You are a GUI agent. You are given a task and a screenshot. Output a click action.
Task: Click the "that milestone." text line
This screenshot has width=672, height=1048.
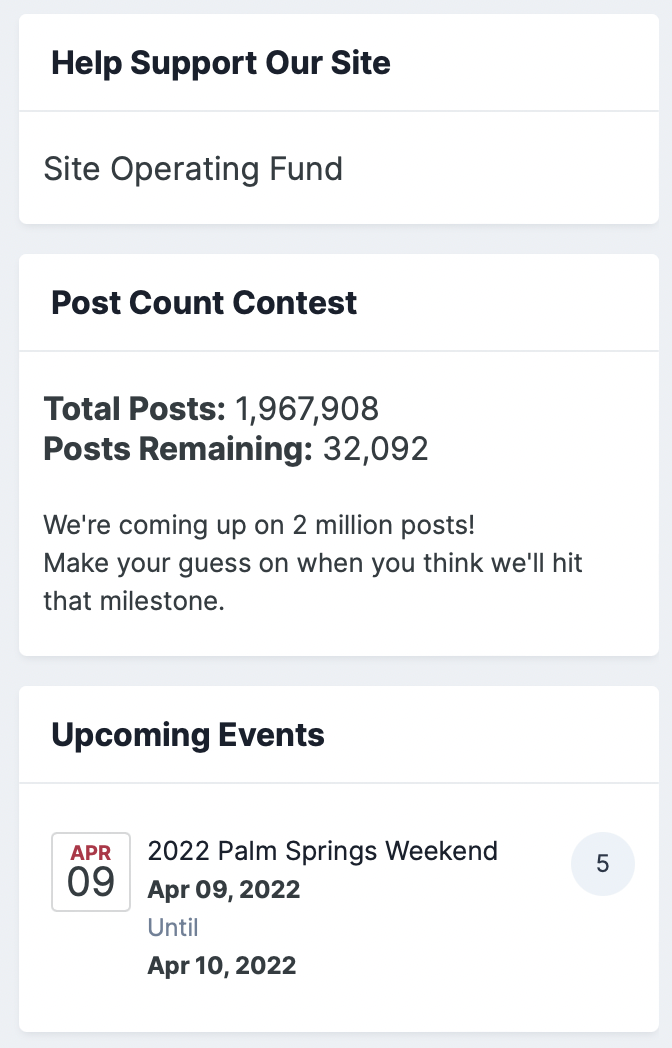click(134, 601)
